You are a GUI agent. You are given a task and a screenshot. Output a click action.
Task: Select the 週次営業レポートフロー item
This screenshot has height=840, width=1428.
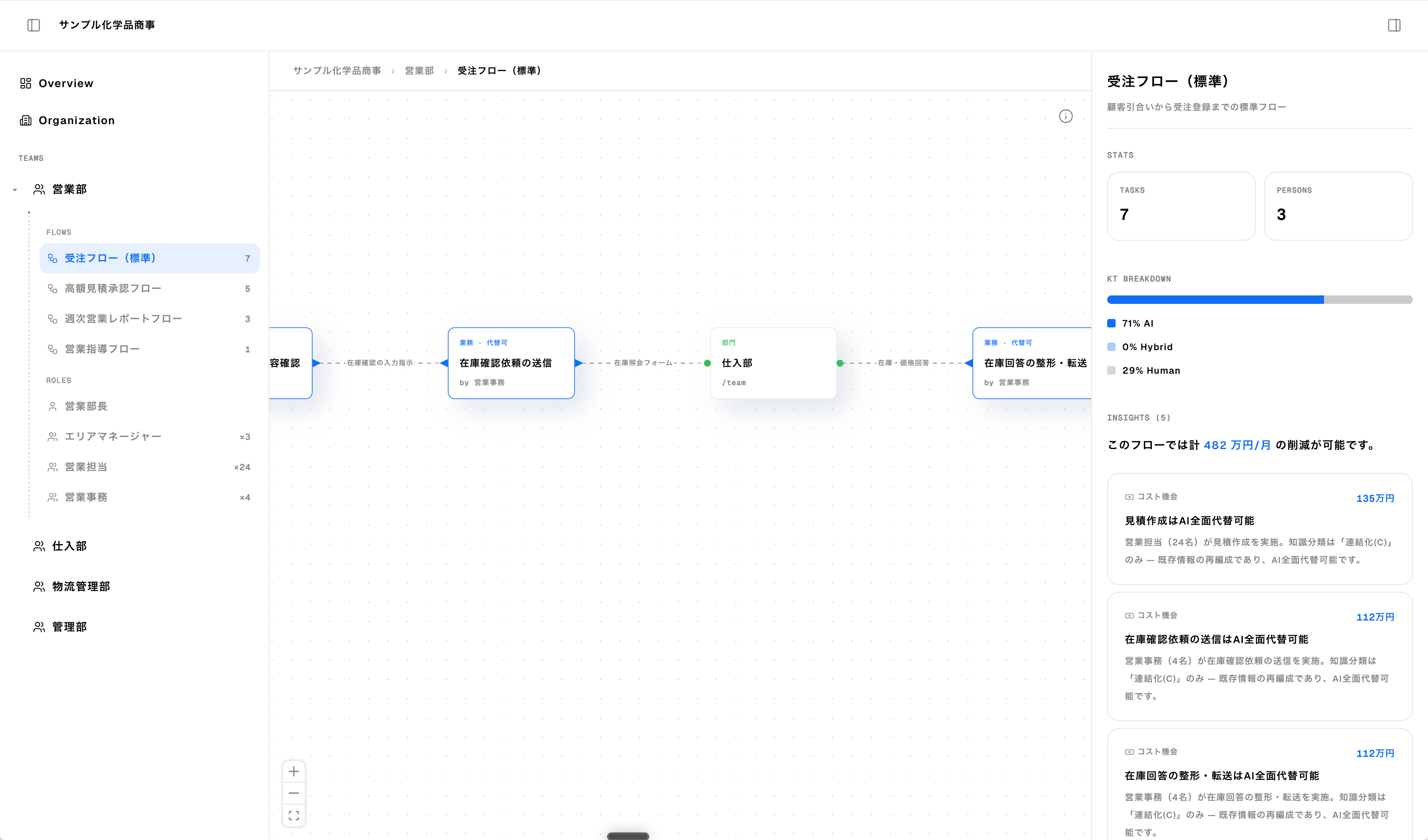point(123,319)
